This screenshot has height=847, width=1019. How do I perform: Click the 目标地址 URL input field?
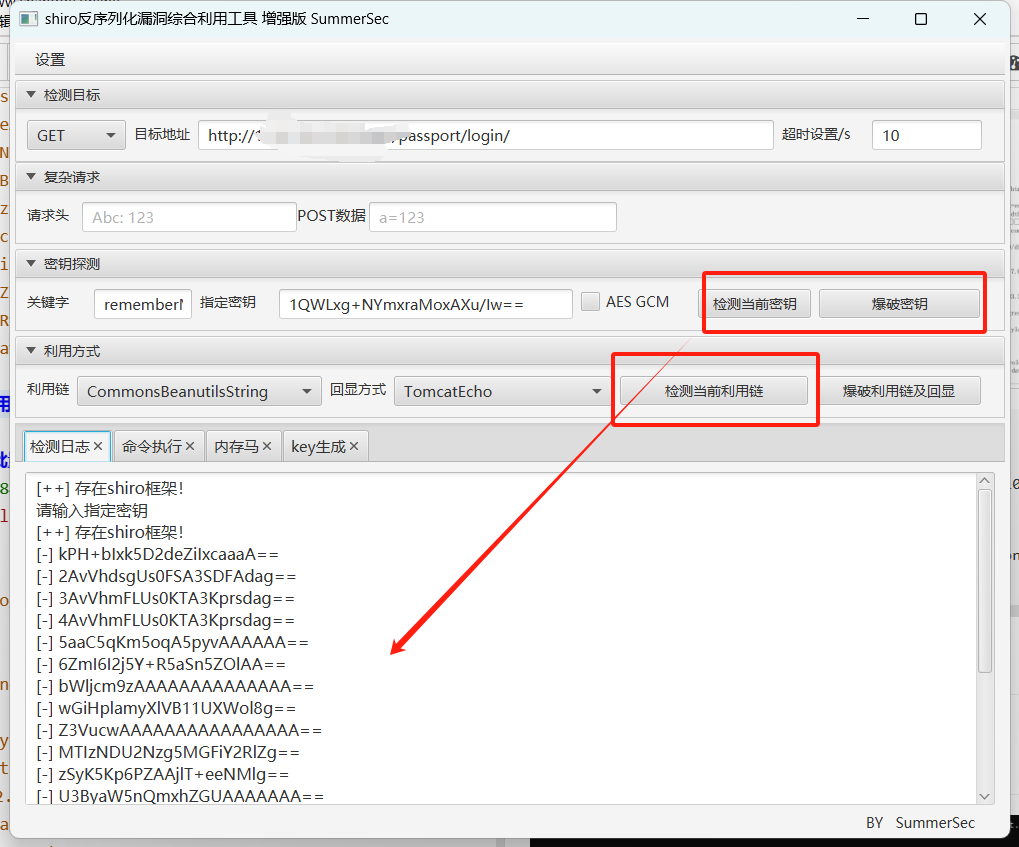pyautogui.click(x=485, y=135)
